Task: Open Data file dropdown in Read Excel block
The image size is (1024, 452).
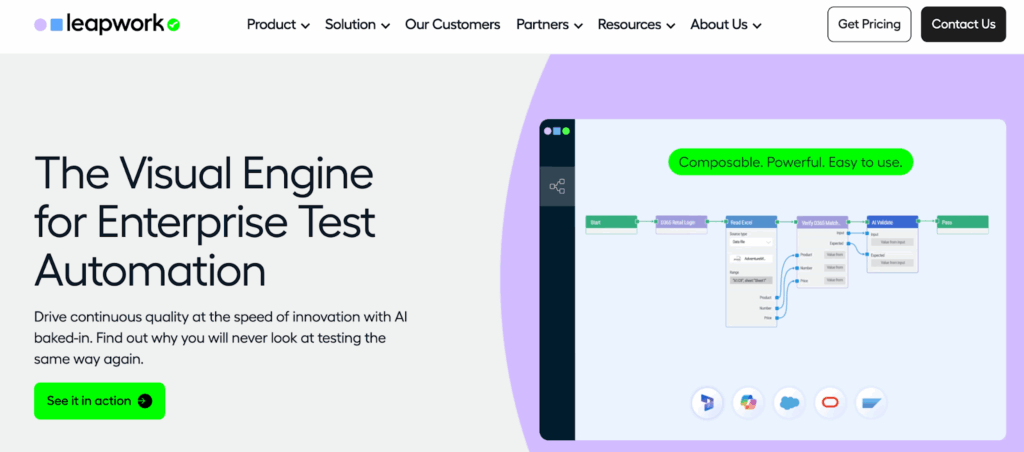Action: click(x=750, y=242)
